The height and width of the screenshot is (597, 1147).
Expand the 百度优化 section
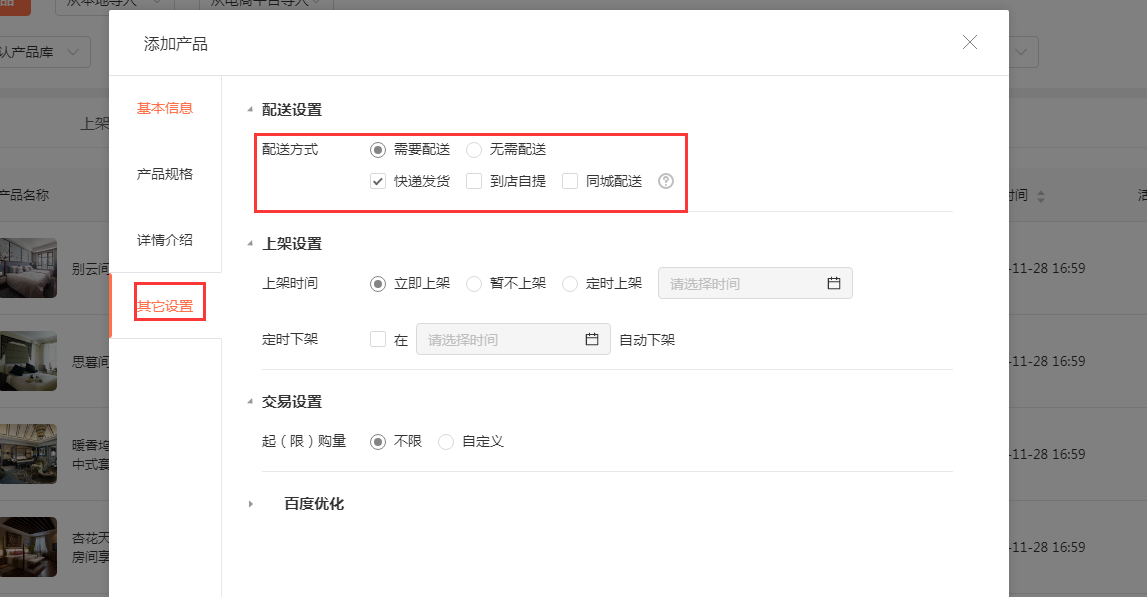pos(251,504)
